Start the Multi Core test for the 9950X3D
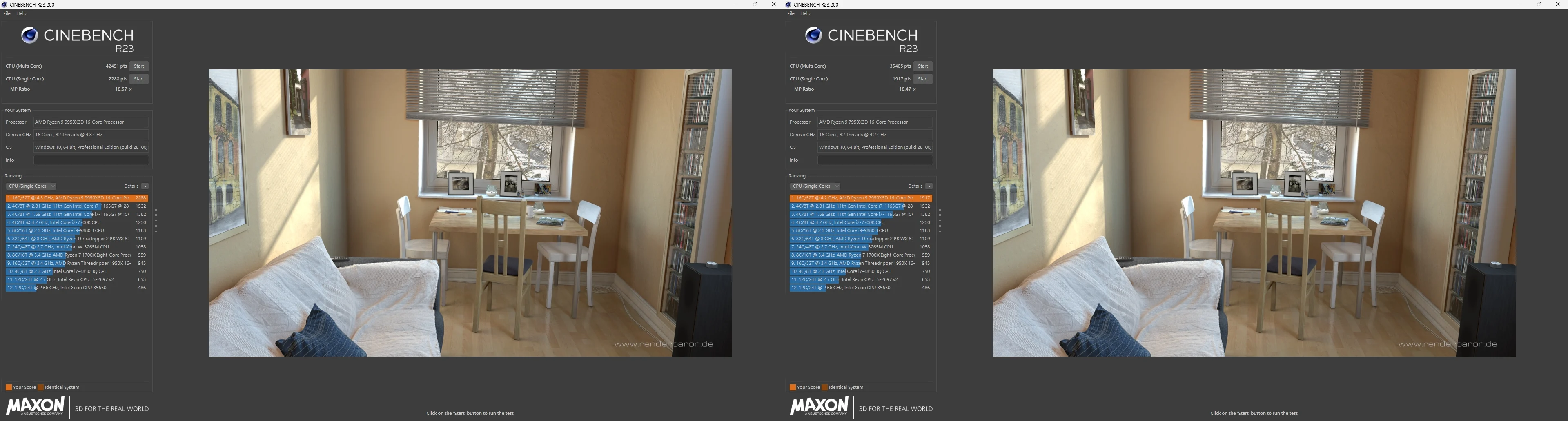Viewport: 1568px width, 421px height. coord(139,66)
